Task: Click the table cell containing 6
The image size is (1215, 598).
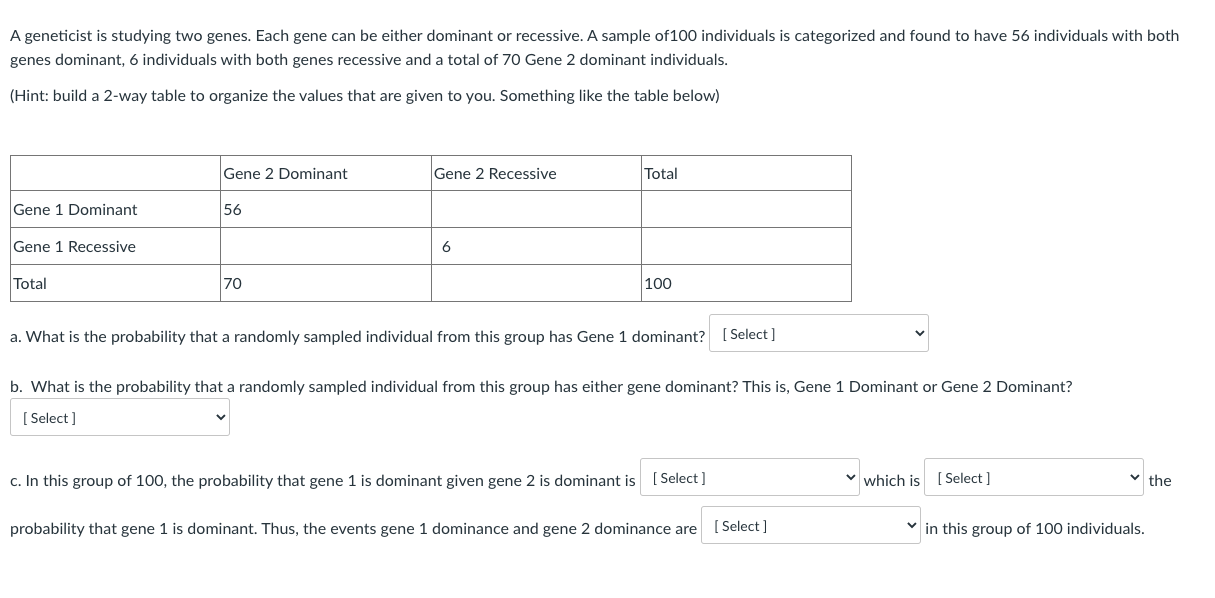Action: point(536,246)
